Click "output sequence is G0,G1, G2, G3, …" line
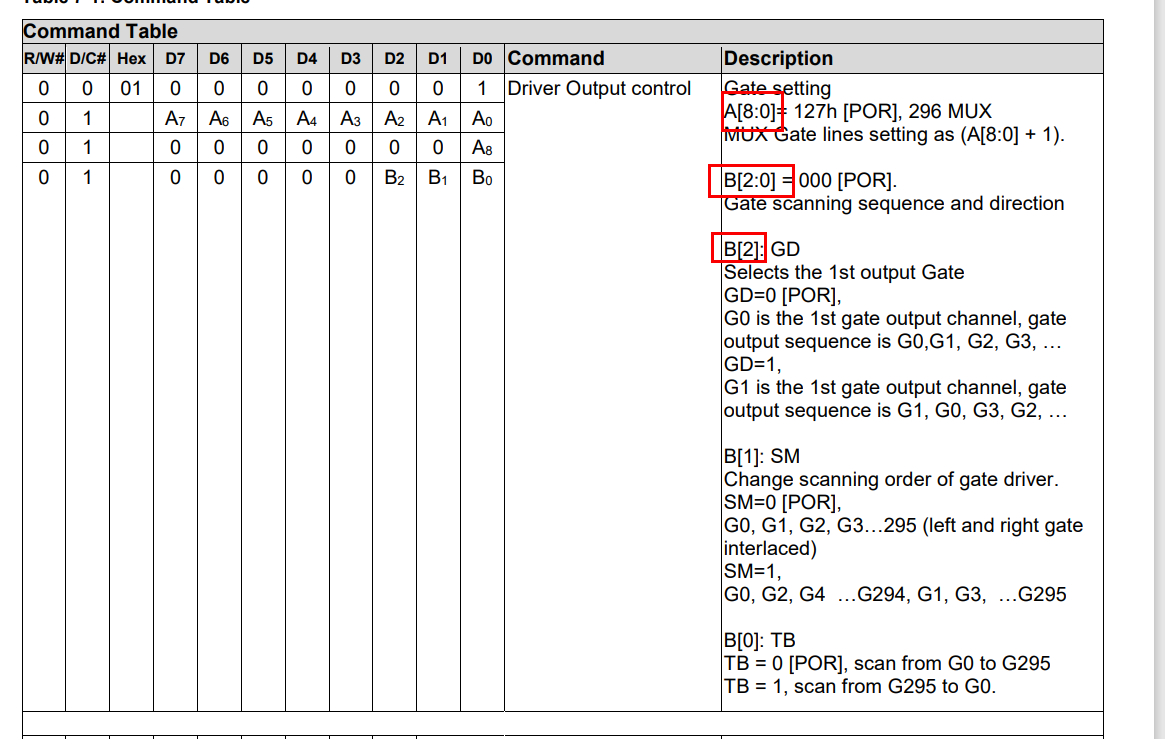The height and width of the screenshot is (739, 1165). click(x=892, y=342)
